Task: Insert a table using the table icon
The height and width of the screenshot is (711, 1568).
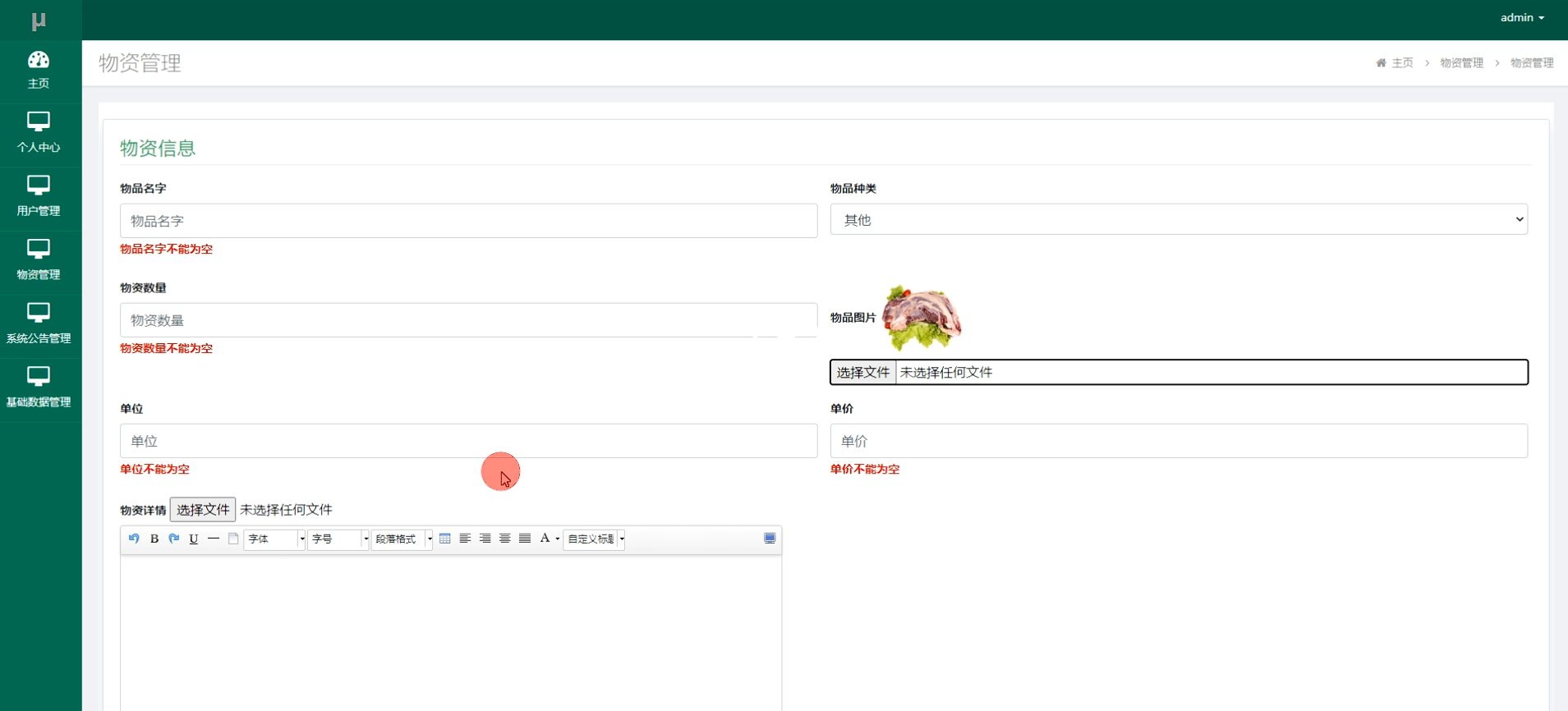Action: coord(445,539)
